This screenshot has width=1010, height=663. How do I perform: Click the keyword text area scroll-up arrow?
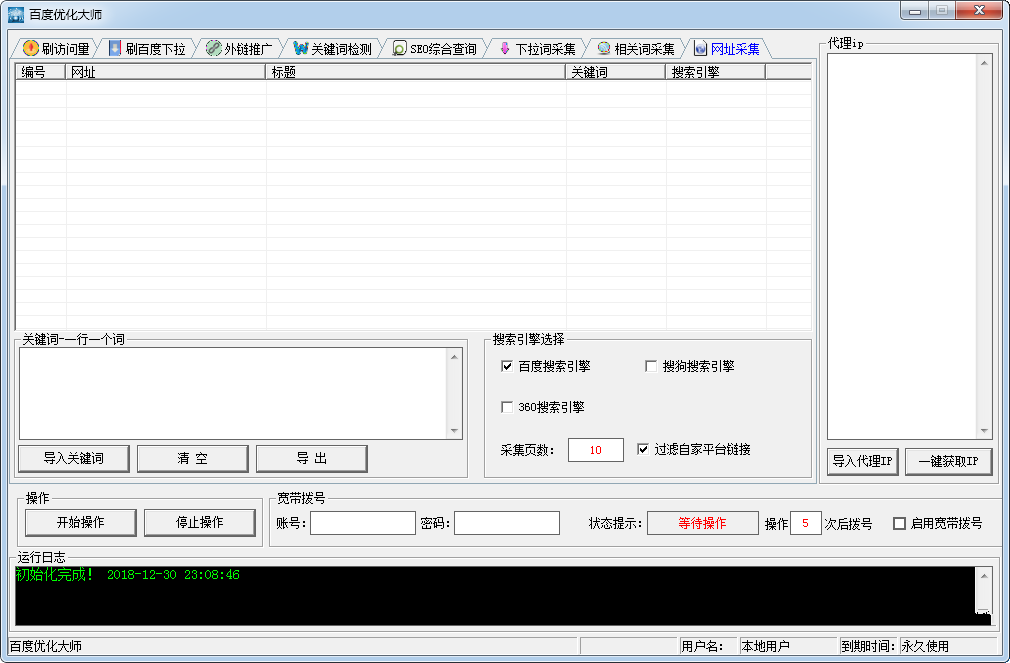[454, 356]
